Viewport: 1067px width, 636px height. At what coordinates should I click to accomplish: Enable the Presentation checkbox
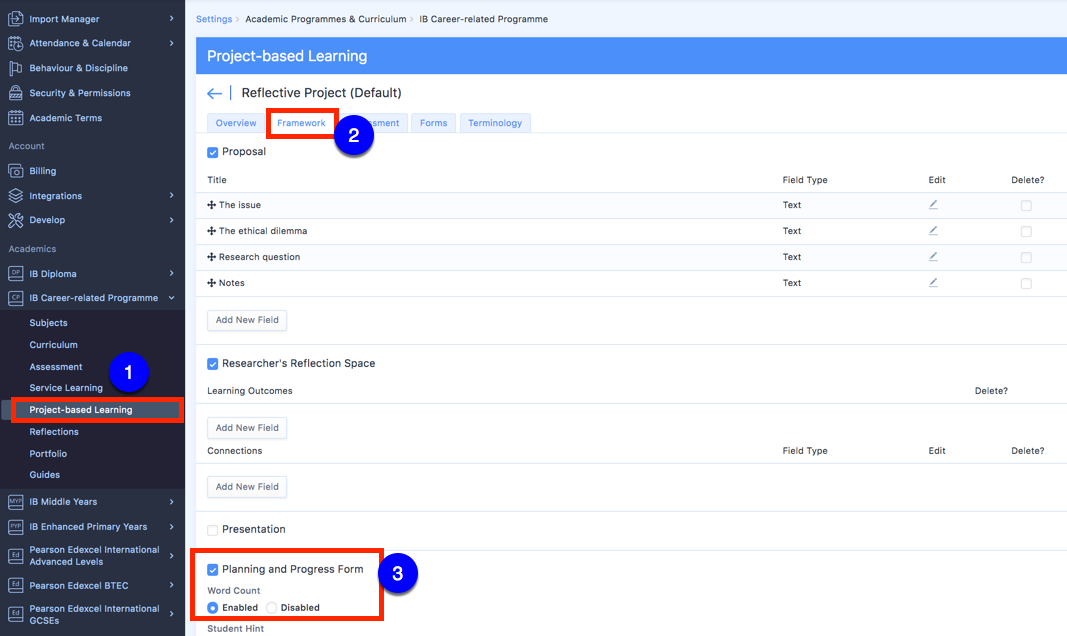(x=212, y=530)
